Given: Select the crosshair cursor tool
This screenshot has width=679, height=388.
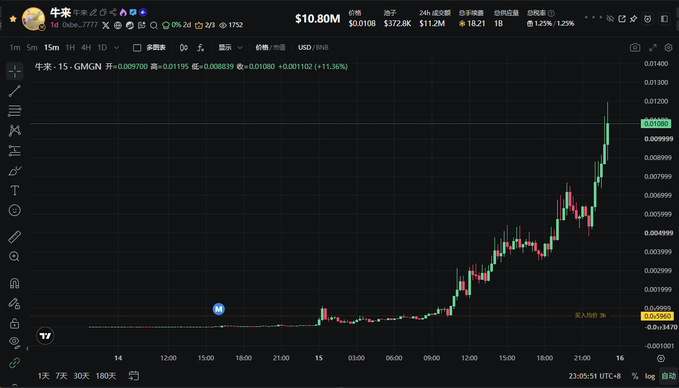Looking at the screenshot, I should (15, 71).
